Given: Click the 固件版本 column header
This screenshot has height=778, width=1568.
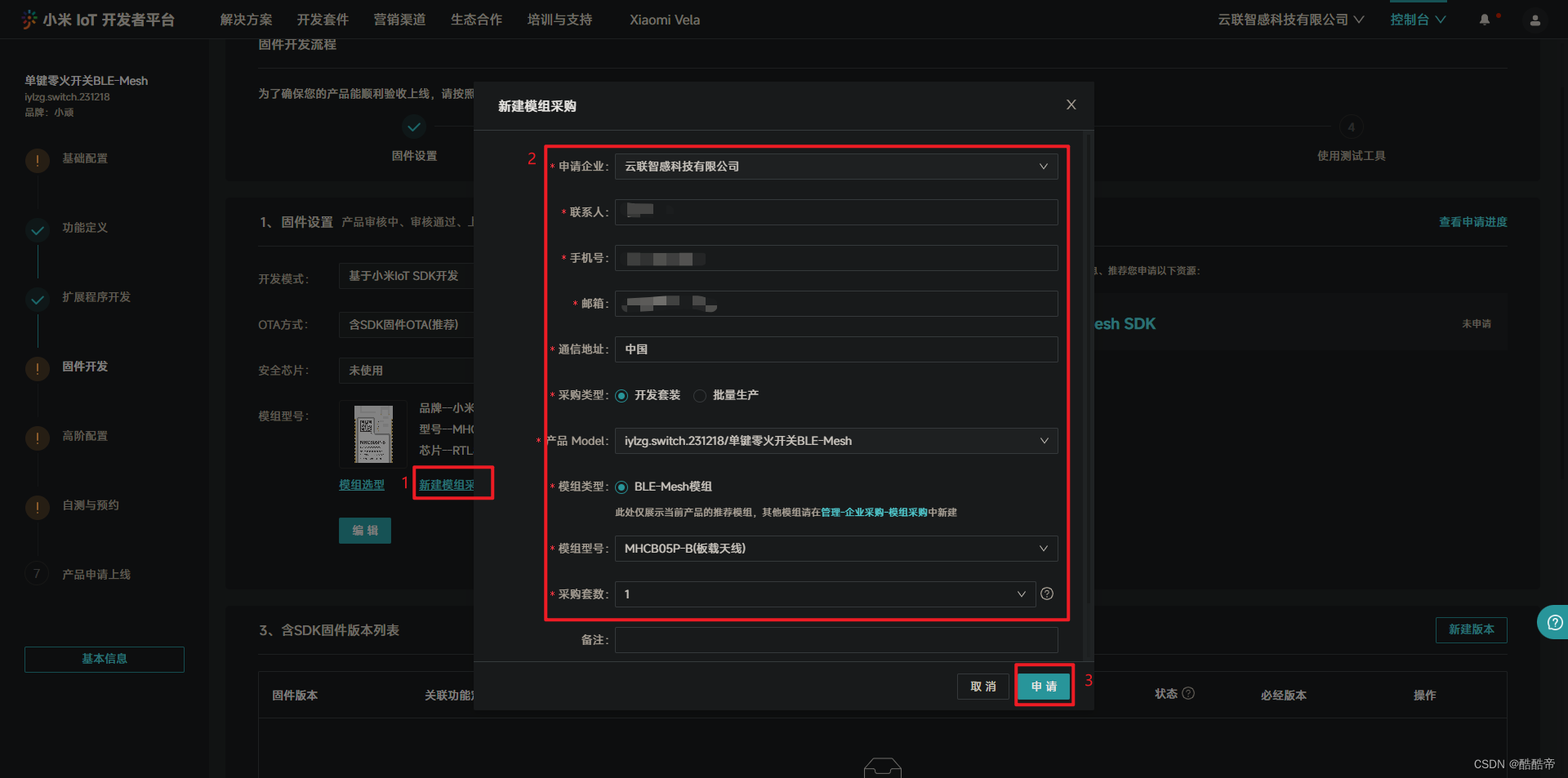Looking at the screenshot, I should click(295, 696).
